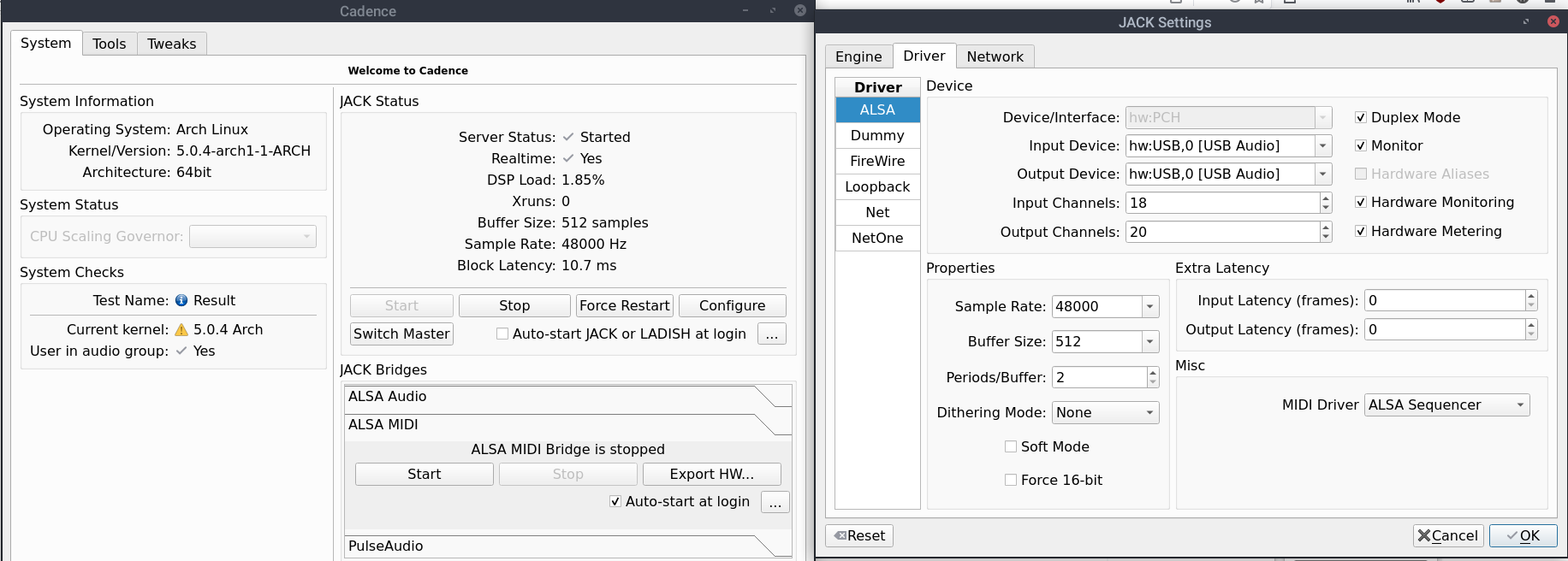This screenshot has width=1568, height=561.
Task: Disable the Hardware Metering checkbox
Action: point(1361,231)
